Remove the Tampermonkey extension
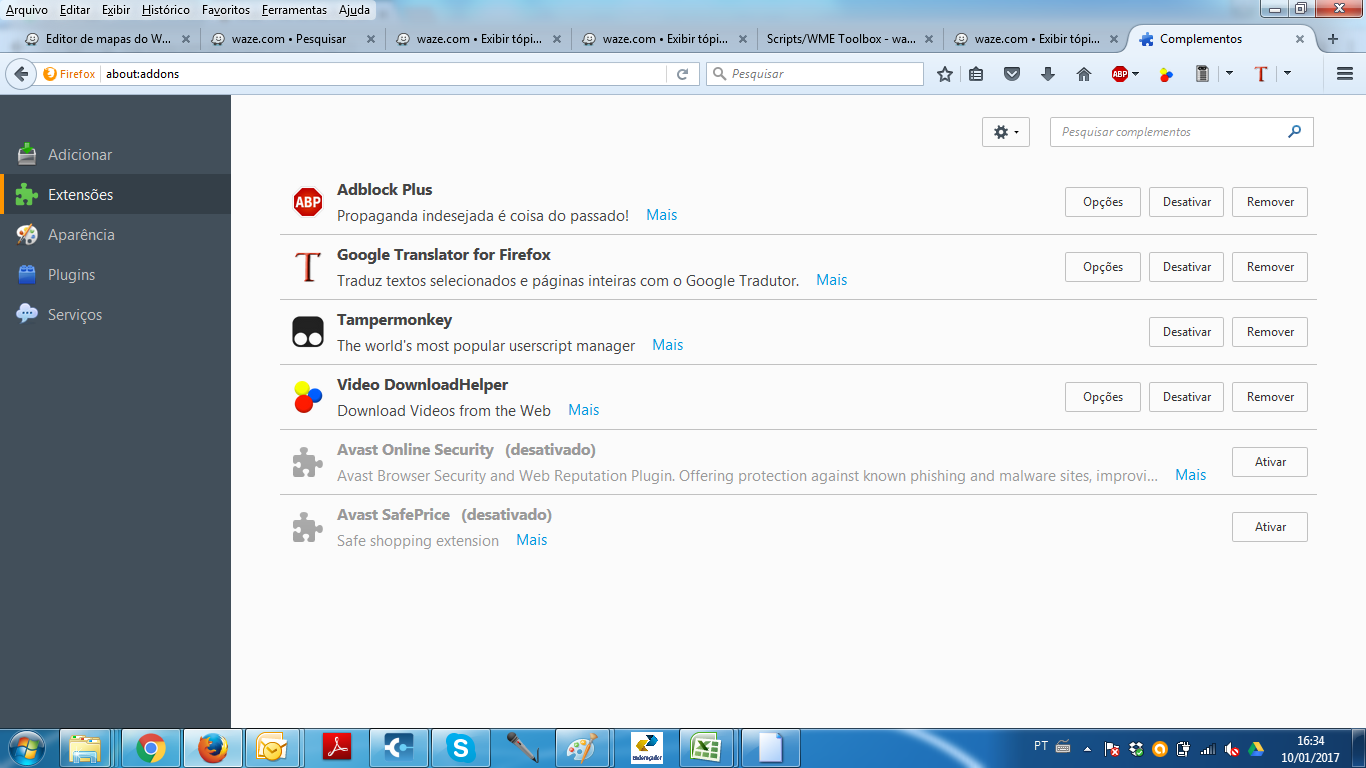This screenshot has height=768, width=1366. 1270,332
